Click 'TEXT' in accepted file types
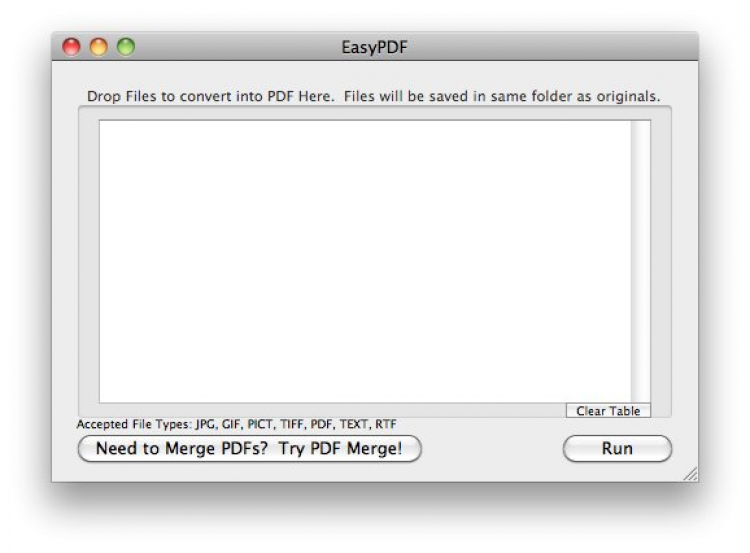The width and height of the screenshot is (750, 553). click(x=354, y=424)
